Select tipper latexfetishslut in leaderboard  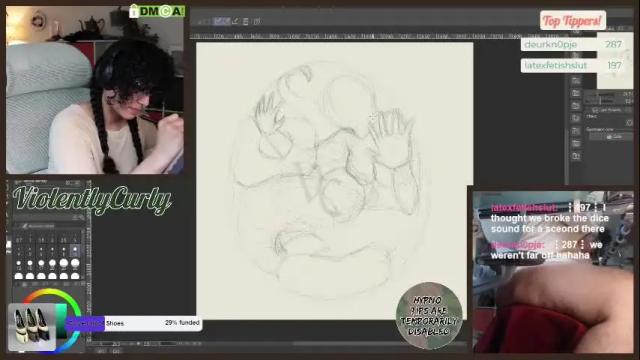556,65
